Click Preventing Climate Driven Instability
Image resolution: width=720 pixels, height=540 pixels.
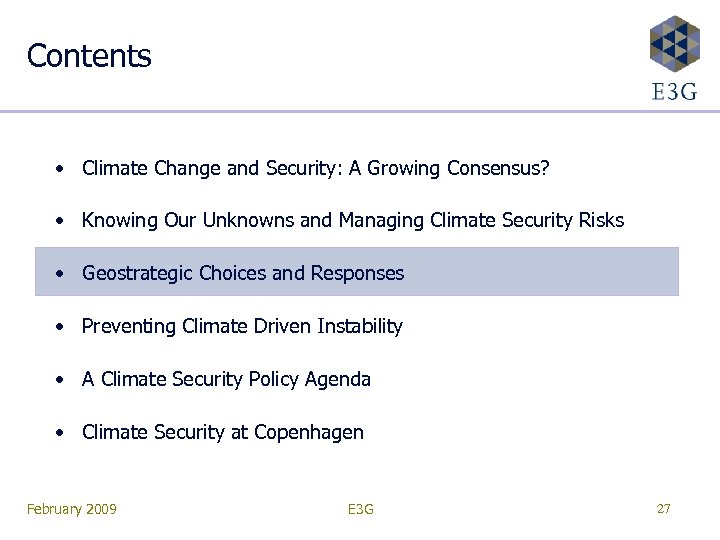coord(242,326)
